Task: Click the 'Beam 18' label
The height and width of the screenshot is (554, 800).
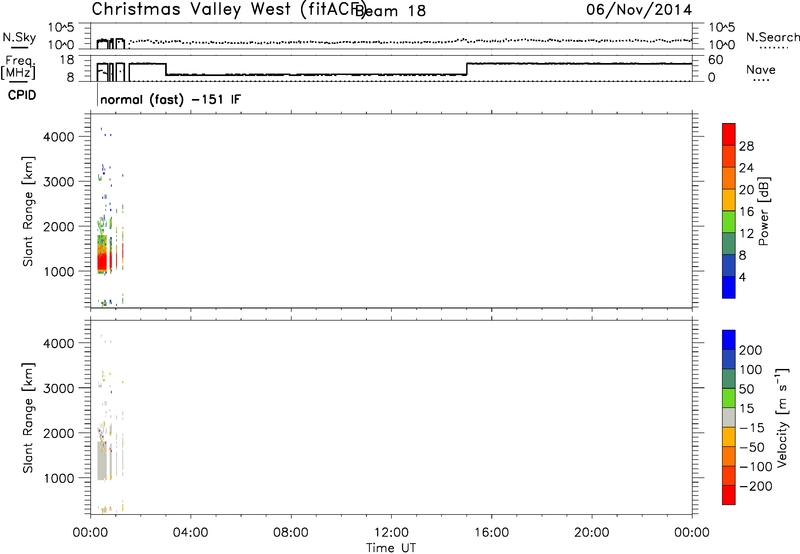Action: click(x=390, y=11)
